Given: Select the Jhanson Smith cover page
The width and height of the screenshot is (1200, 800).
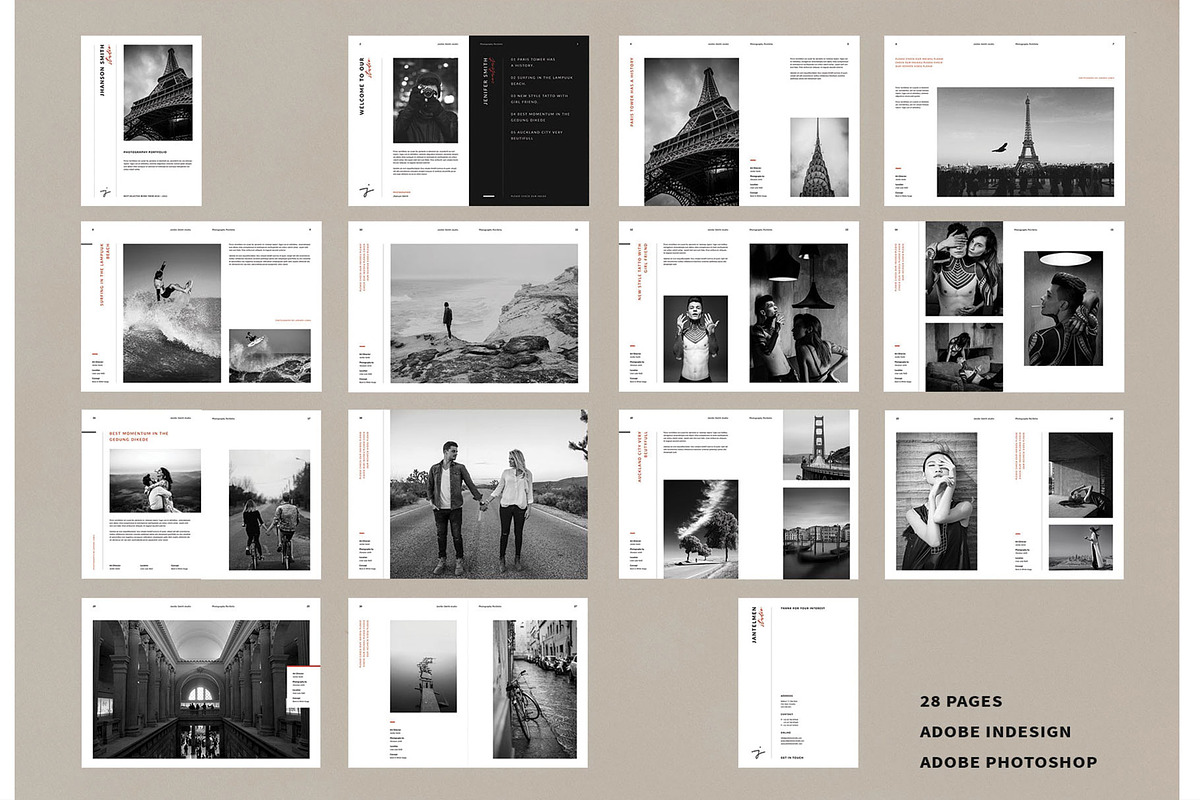Looking at the screenshot, I should pos(141,121).
